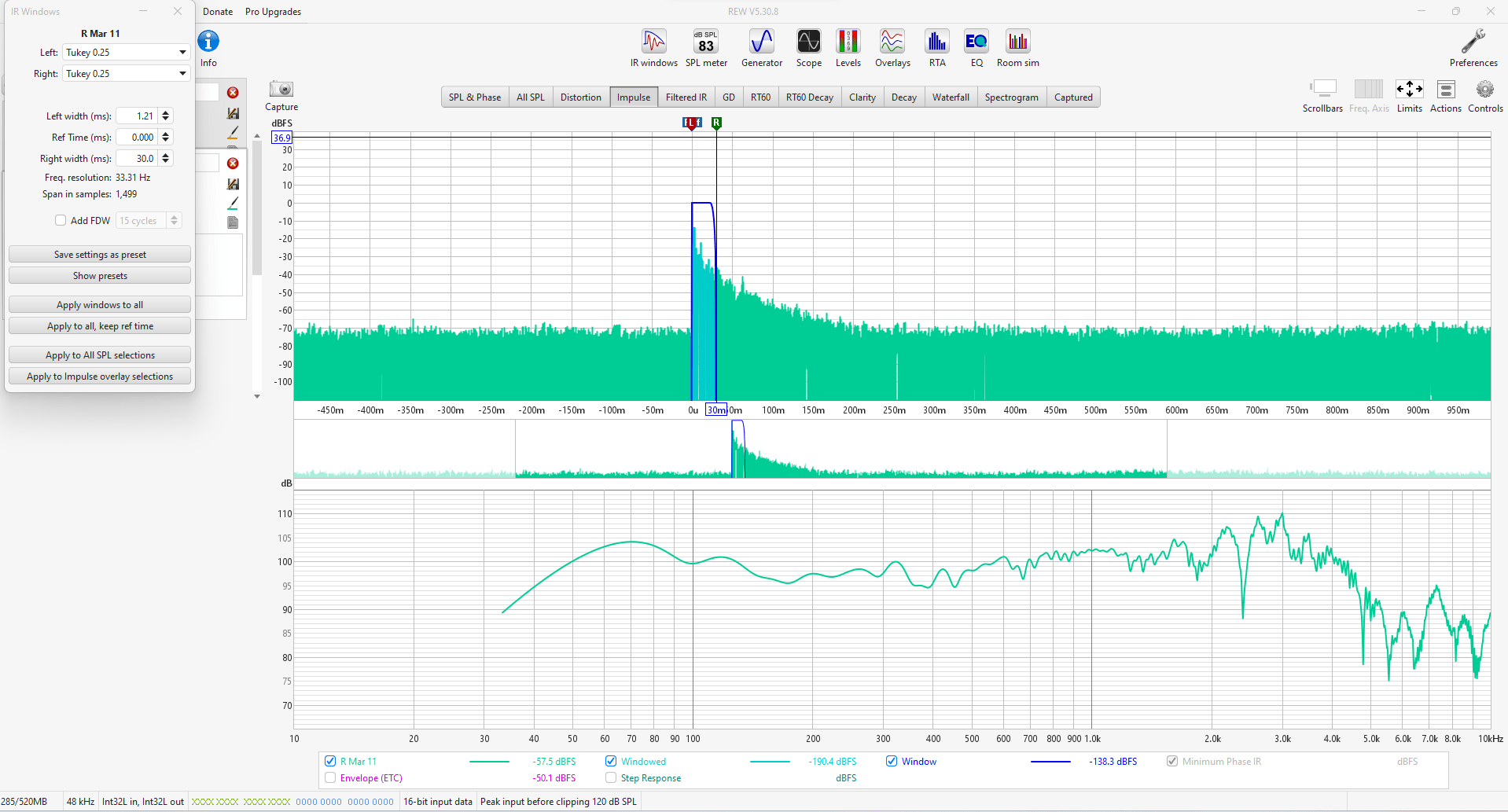Click the green R window marker
Screen dimensions: 1508x812
pyautogui.click(x=716, y=123)
